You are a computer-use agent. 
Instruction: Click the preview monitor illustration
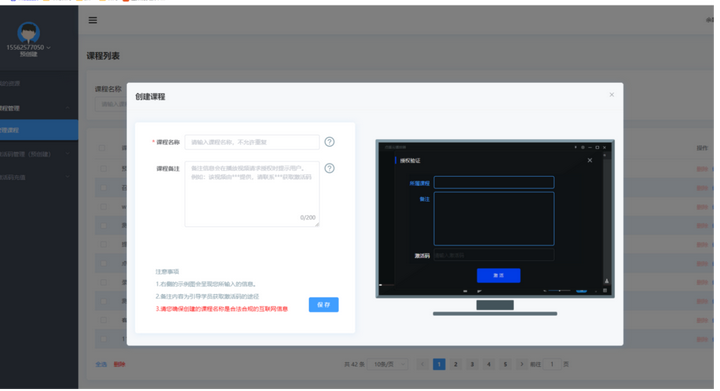coord(495,228)
